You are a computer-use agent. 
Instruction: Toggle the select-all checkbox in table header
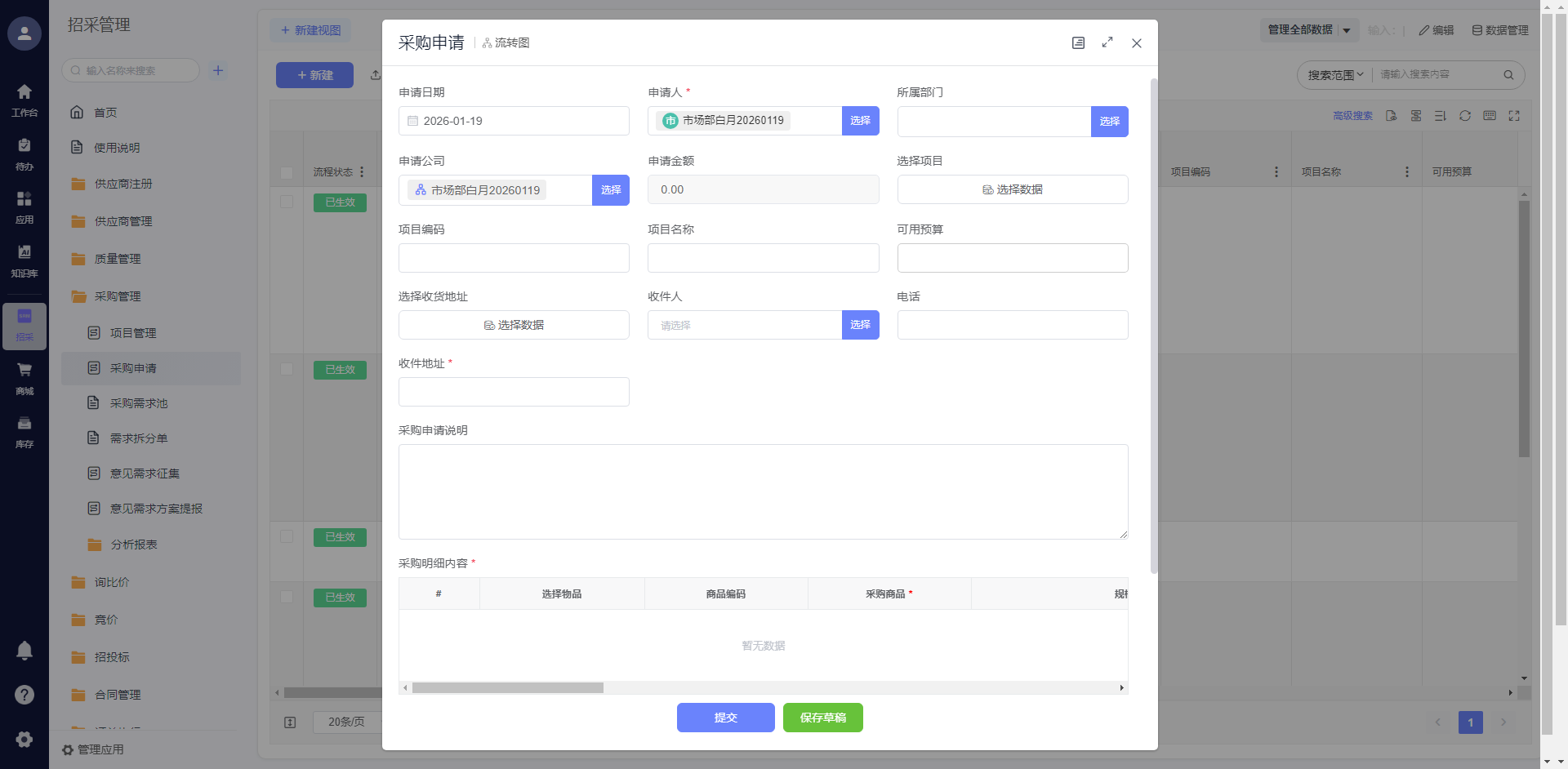point(287,172)
